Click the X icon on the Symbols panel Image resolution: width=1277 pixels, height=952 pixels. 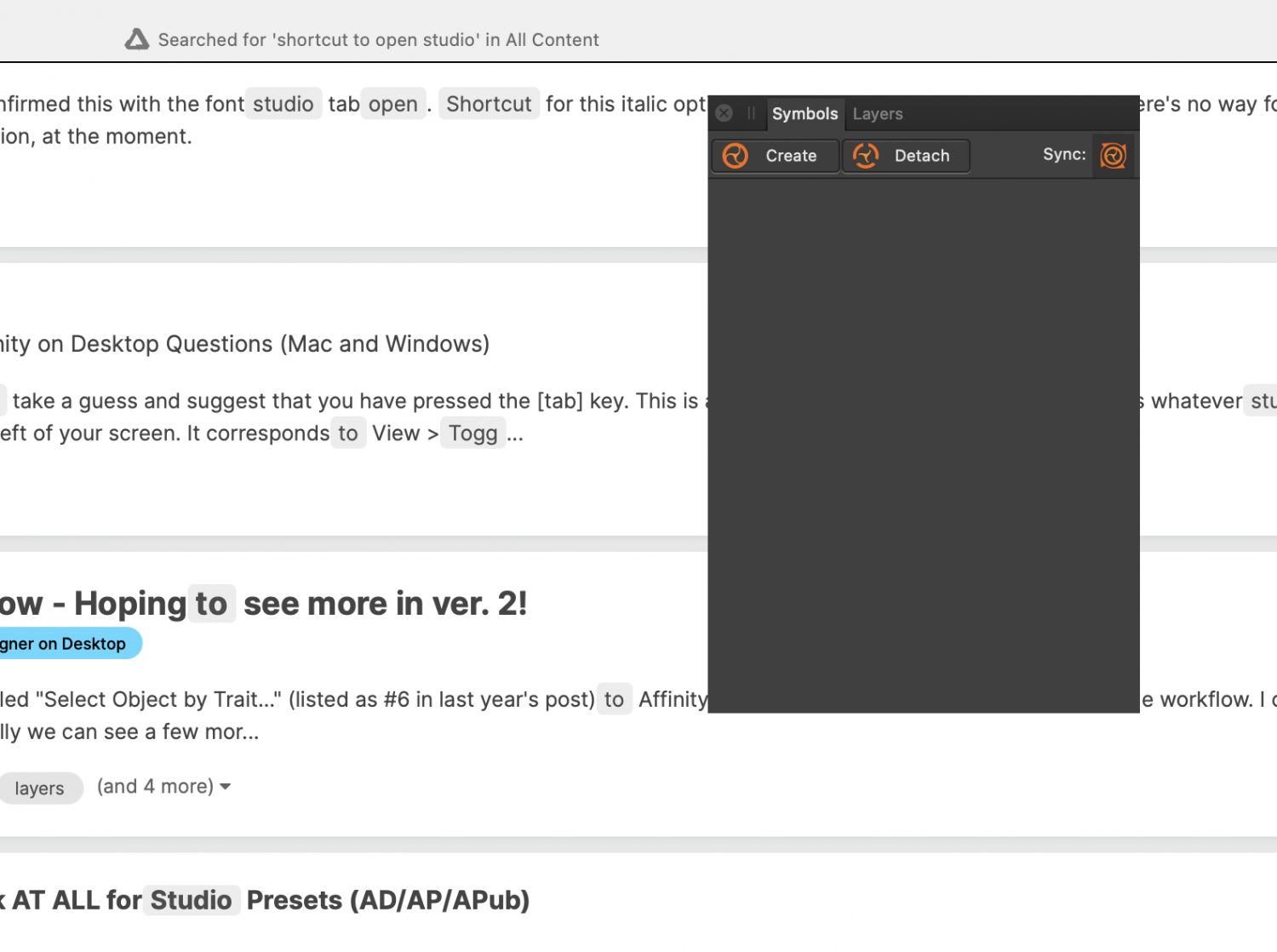pyautogui.click(x=723, y=112)
